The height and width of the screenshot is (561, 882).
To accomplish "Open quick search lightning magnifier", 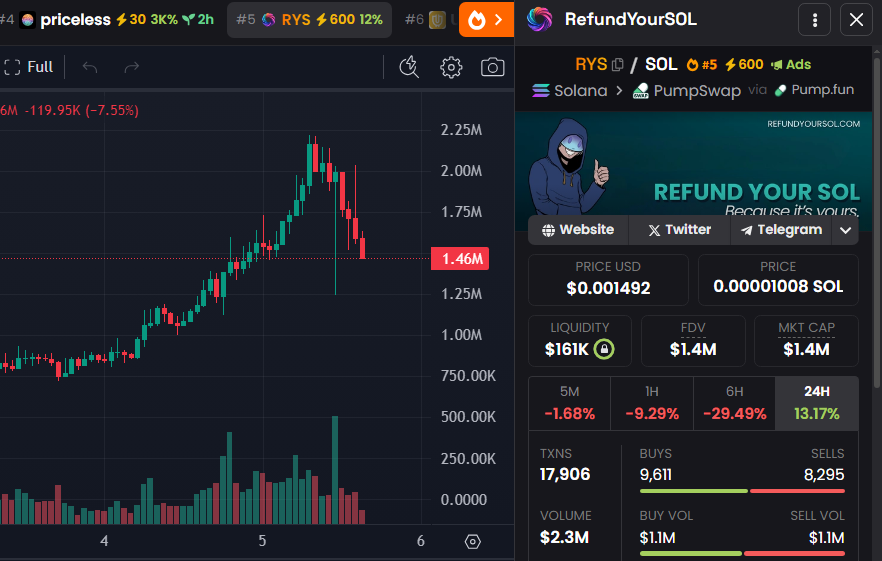I will point(409,67).
